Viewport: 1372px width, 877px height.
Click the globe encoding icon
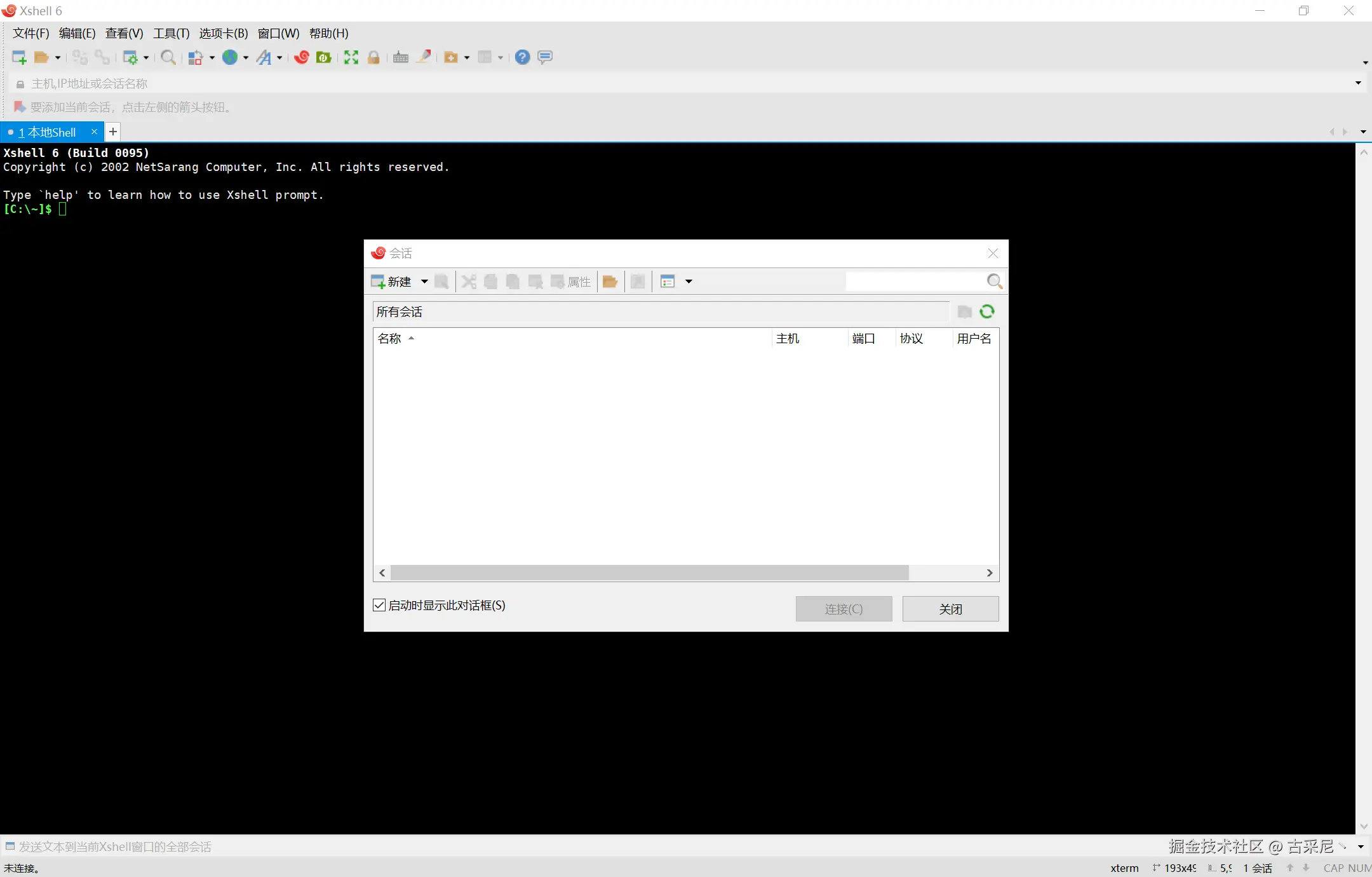[x=229, y=58]
